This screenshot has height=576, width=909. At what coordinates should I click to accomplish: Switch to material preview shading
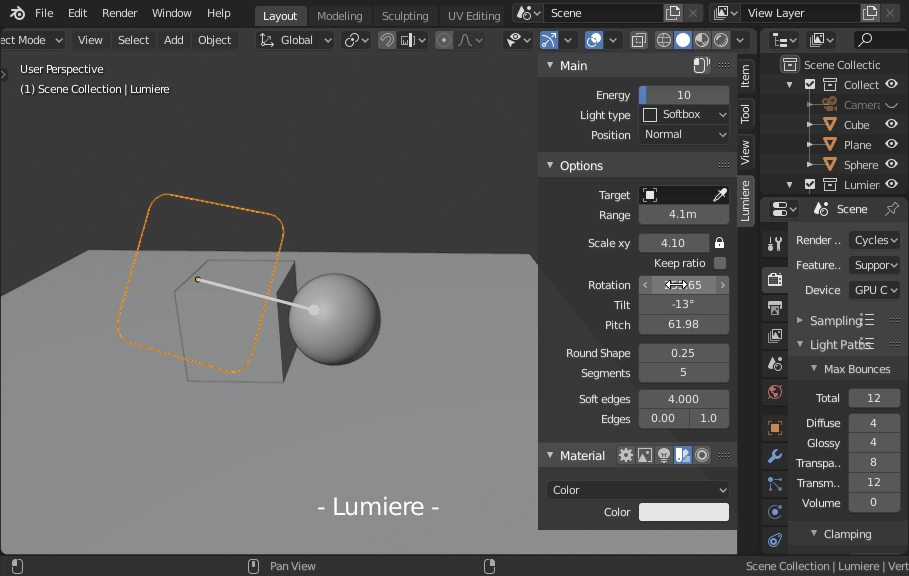[x=702, y=40]
